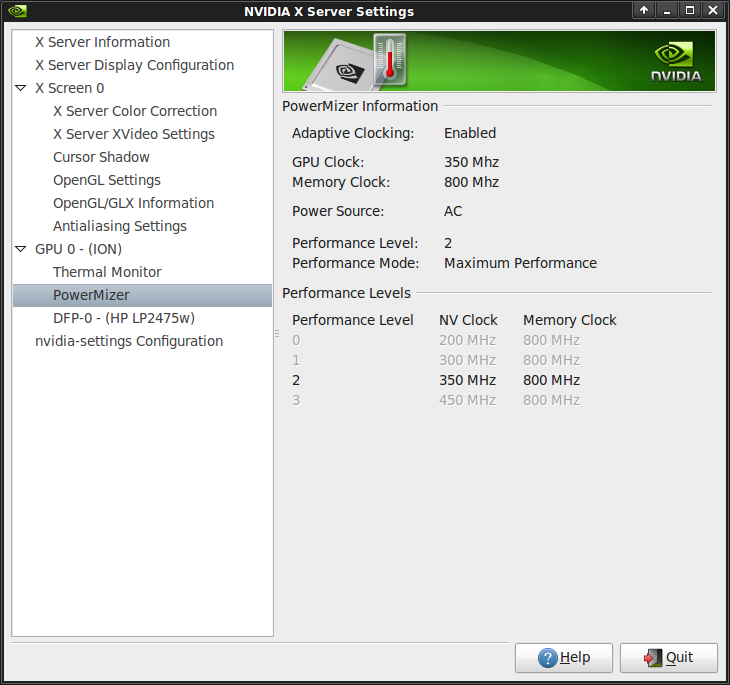The height and width of the screenshot is (685, 730).
Task: Click the '350 MHz' NV Clock cell
Action: [467, 380]
